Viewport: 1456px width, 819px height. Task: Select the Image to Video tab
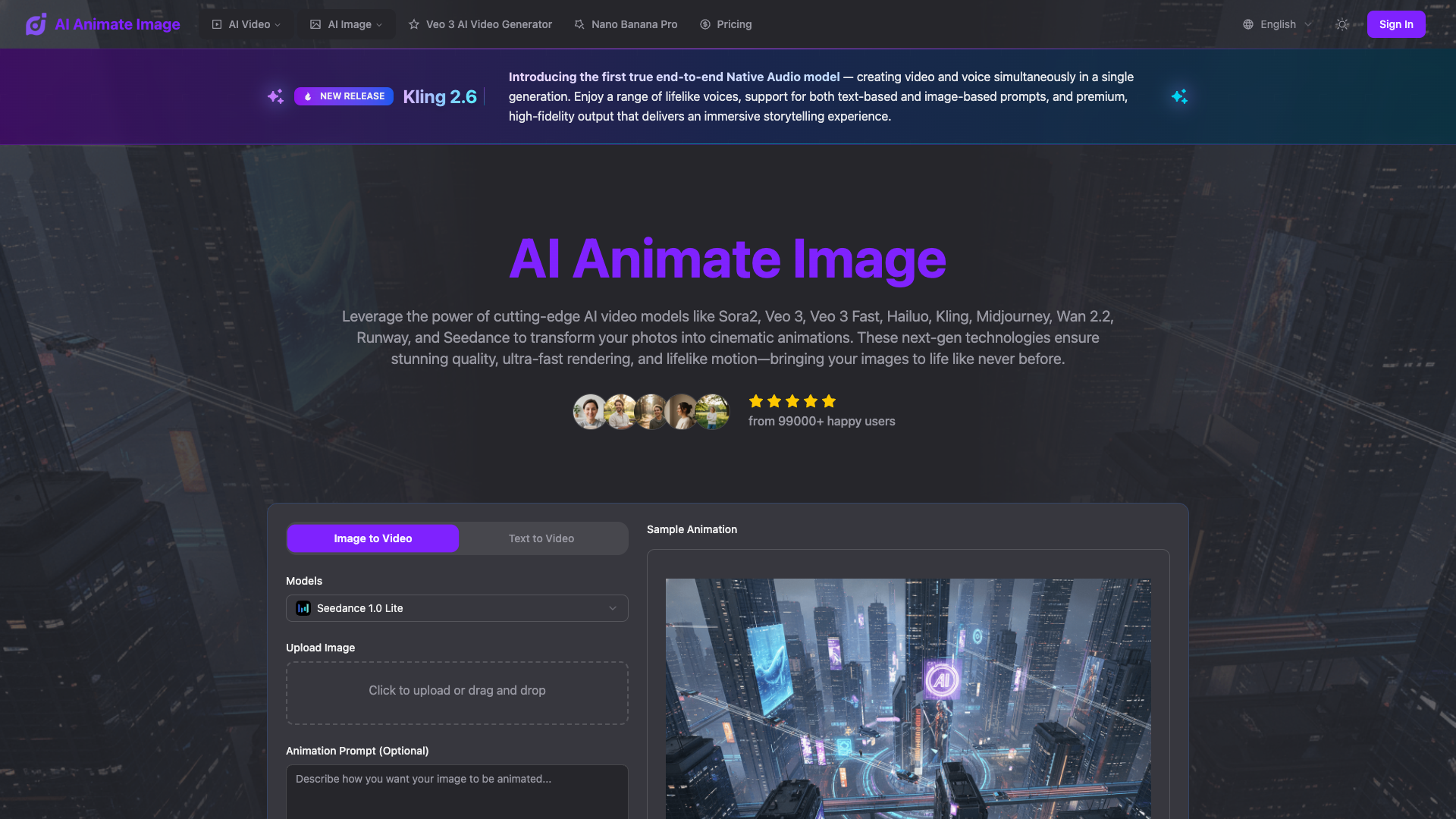pos(373,538)
